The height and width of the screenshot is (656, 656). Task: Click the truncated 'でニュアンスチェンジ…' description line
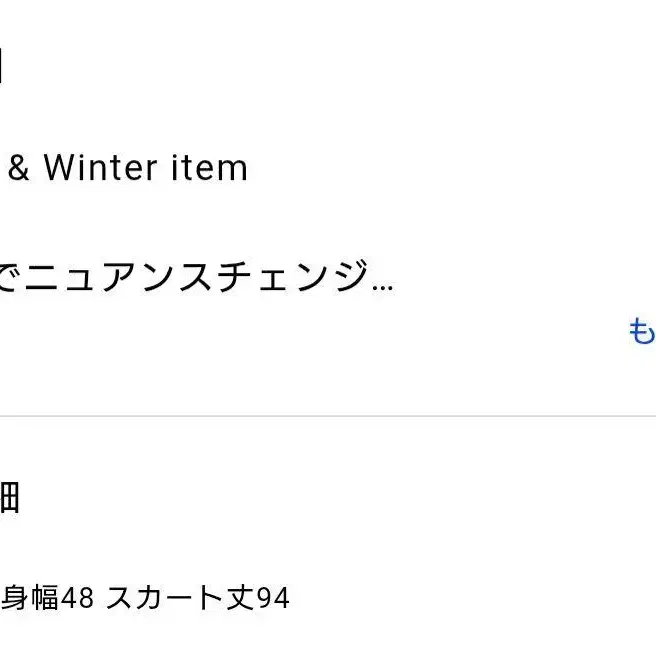(196, 276)
